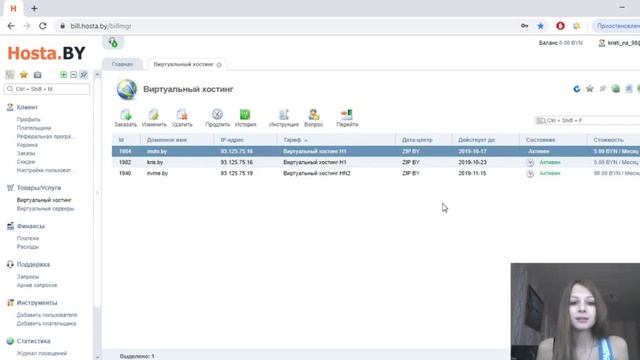Image resolution: width=640 pixels, height=360 pixels.
Task: Open Корзина in sidebar
Action: click(x=27, y=145)
